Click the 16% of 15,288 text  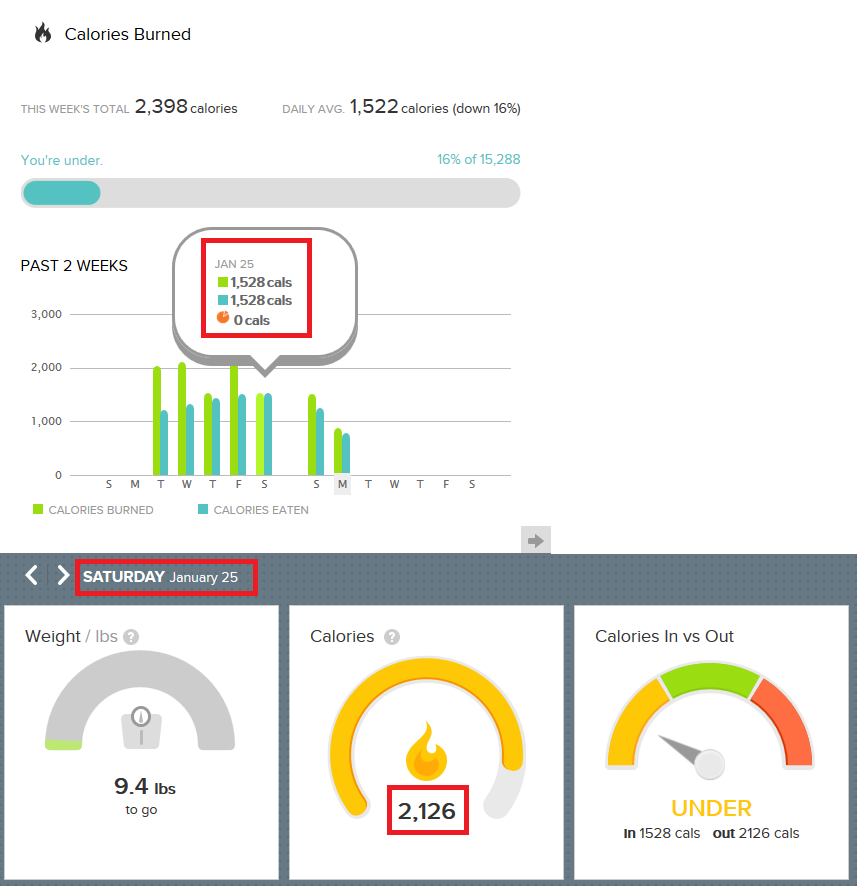coord(478,159)
